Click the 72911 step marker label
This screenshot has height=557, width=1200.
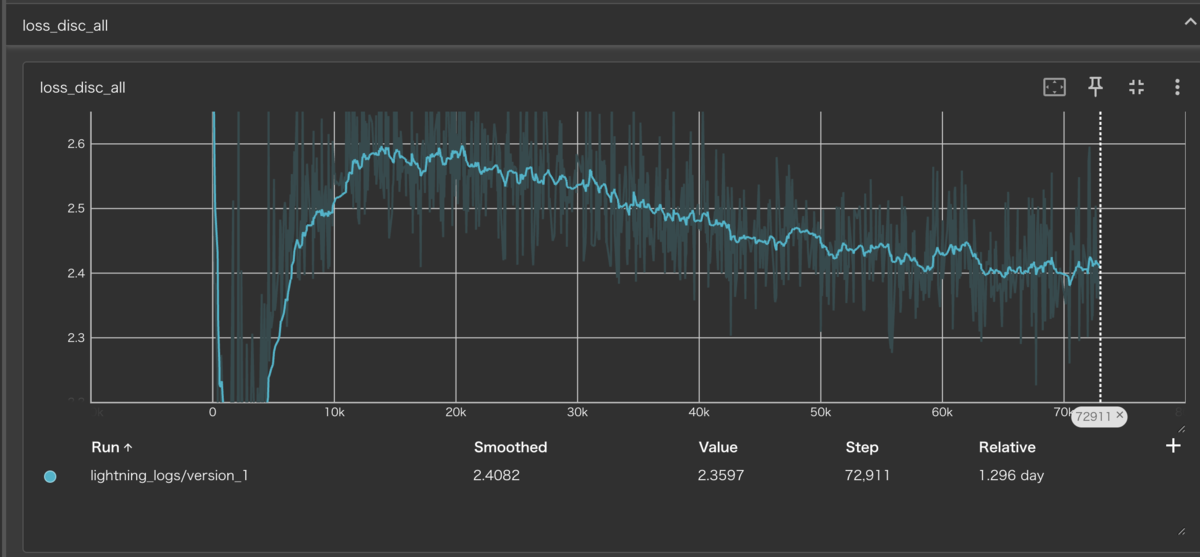(x=1093, y=416)
